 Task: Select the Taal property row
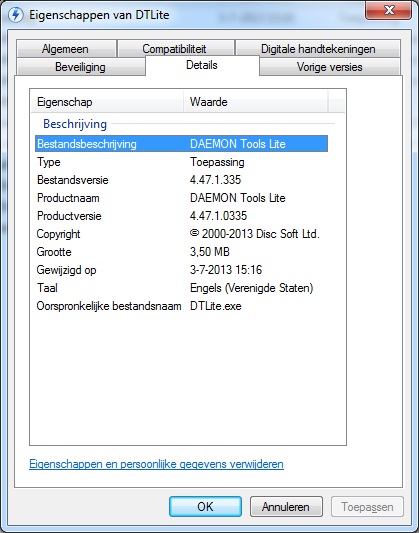[x=181, y=288]
